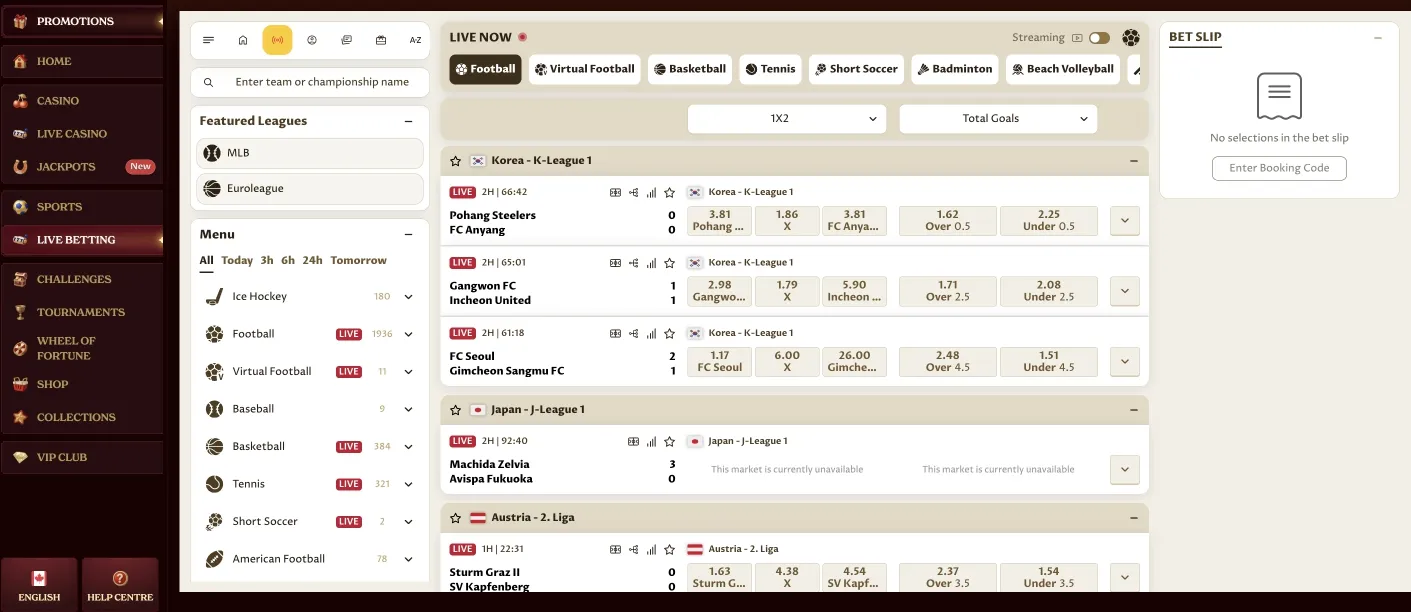
Task: Minimize the Bet Slip panel
Action: pos(1378,38)
